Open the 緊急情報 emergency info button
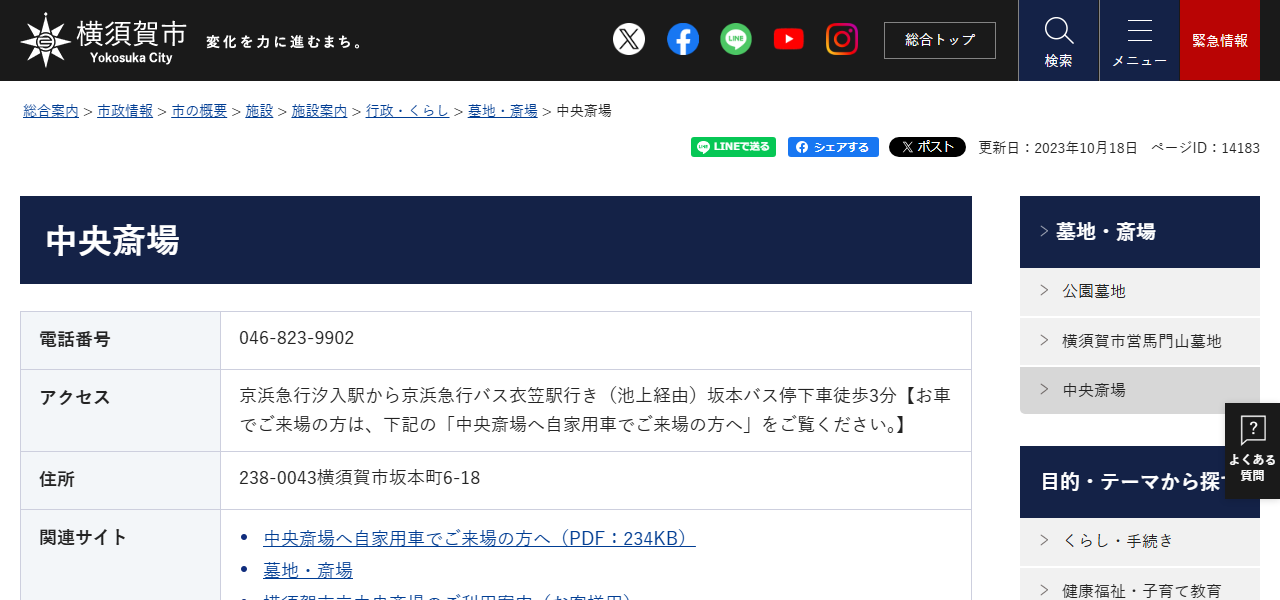Image resolution: width=1280 pixels, height=600 pixels. coord(1220,40)
